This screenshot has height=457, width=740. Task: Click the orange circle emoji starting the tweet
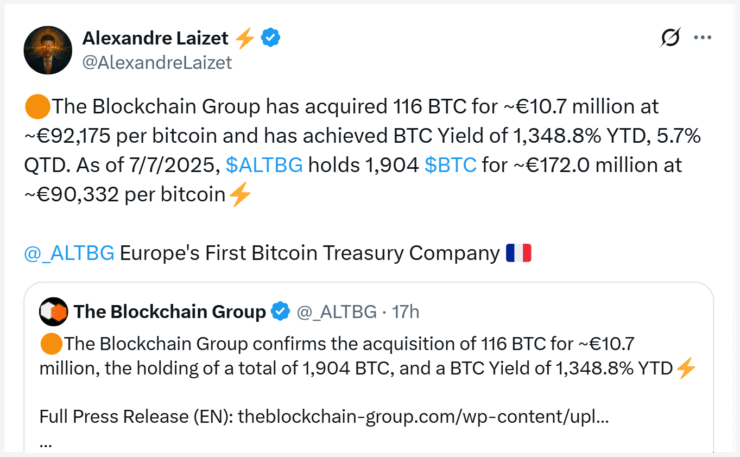tap(37, 106)
